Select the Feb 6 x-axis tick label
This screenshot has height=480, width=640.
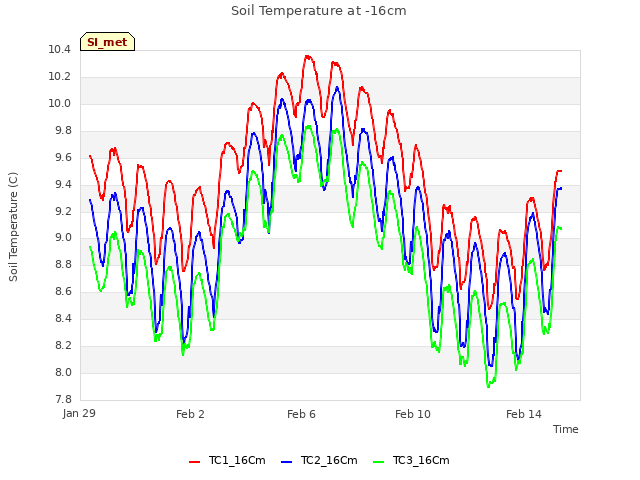tap(301, 414)
